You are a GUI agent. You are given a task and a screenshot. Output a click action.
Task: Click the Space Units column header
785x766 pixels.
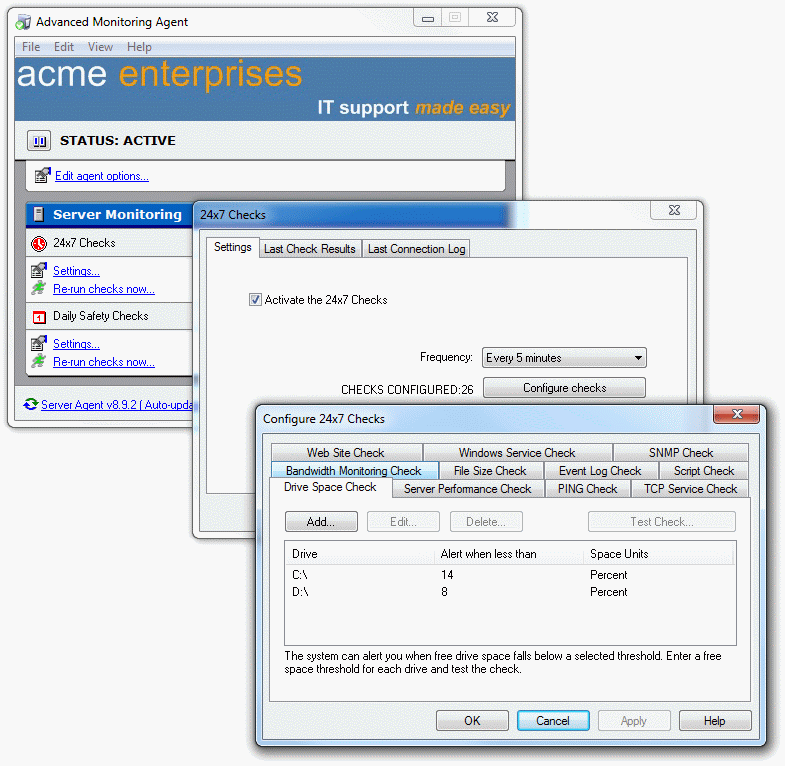tap(658, 554)
